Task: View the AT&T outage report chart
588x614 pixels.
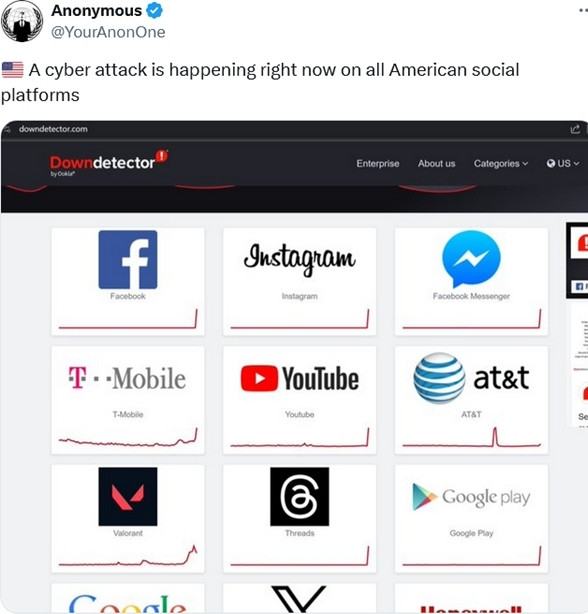Action: coord(471,437)
